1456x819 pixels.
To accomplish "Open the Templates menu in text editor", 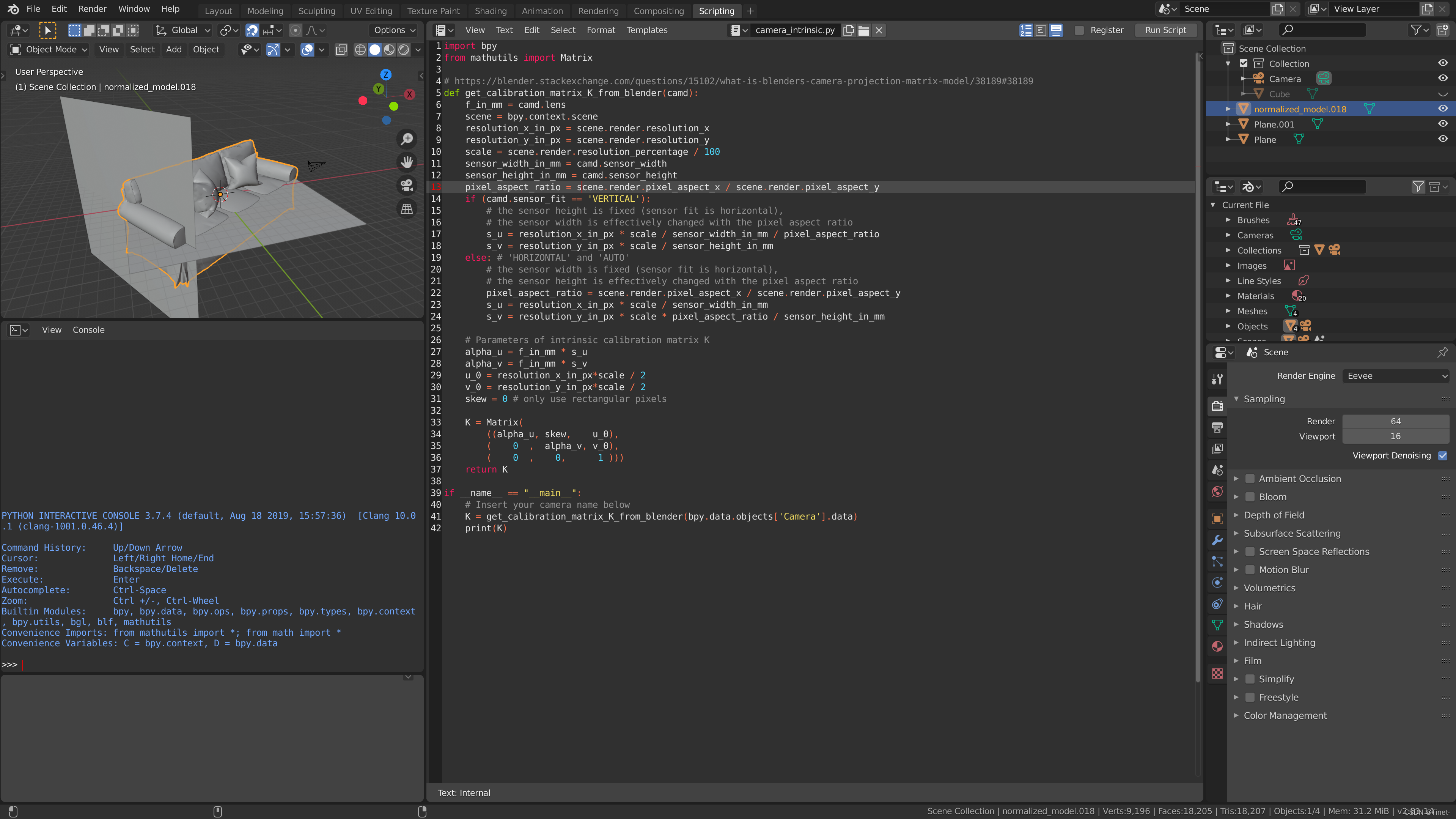I will click(646, 30).
